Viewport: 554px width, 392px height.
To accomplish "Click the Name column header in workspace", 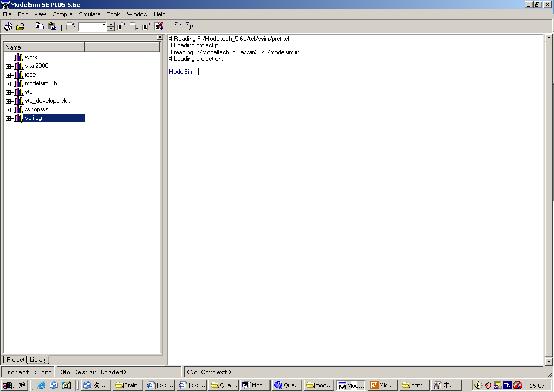I will point(44,47).
